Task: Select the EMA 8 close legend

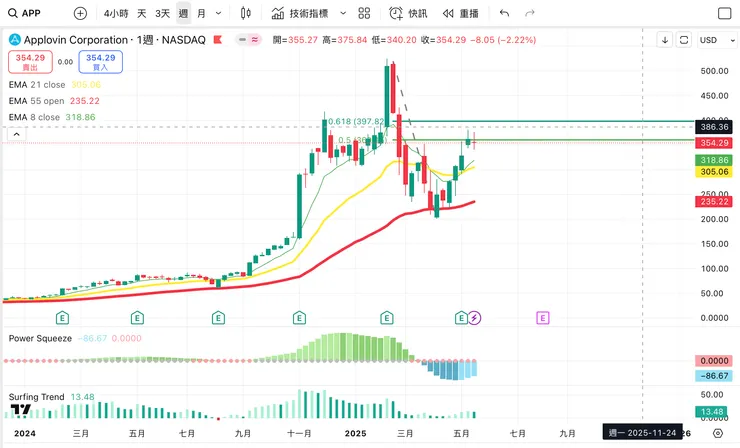Action: click(52, 117)
